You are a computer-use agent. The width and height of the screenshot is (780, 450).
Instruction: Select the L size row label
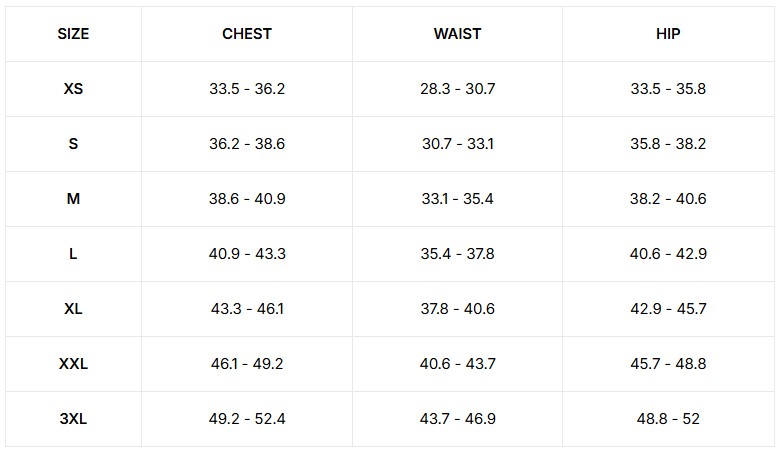pyautogui.click(x=73, y=254)
